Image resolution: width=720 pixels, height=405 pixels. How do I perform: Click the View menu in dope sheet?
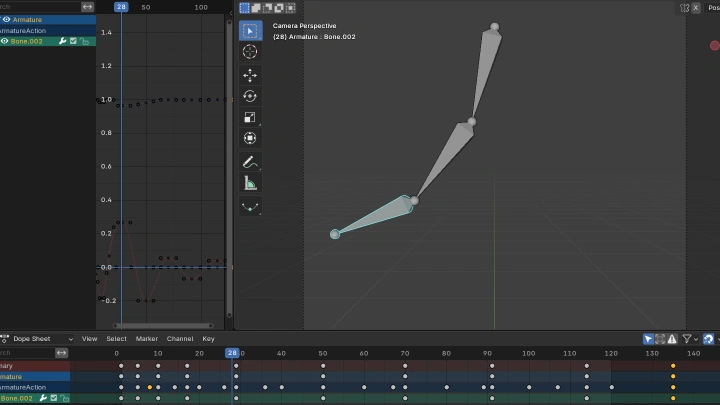click(x=89, y=339)
